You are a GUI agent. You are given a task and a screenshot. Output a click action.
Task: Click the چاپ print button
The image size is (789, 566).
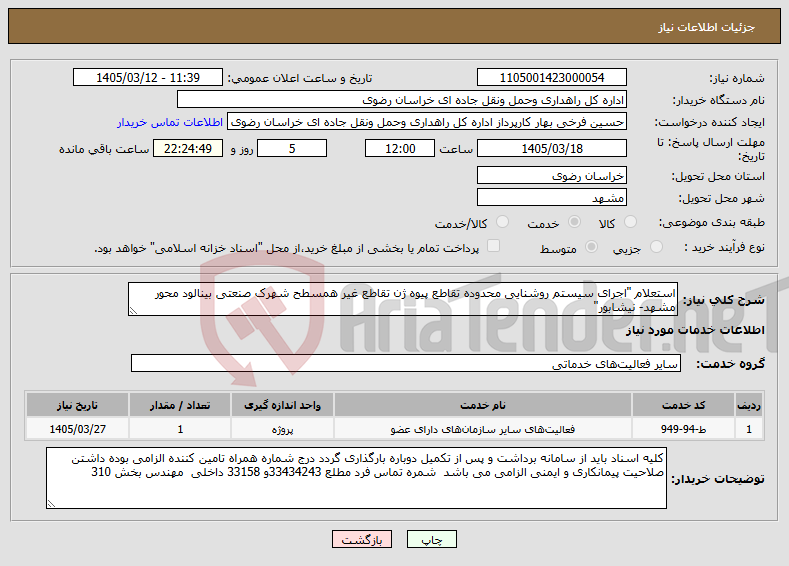(x=432, y=539)
